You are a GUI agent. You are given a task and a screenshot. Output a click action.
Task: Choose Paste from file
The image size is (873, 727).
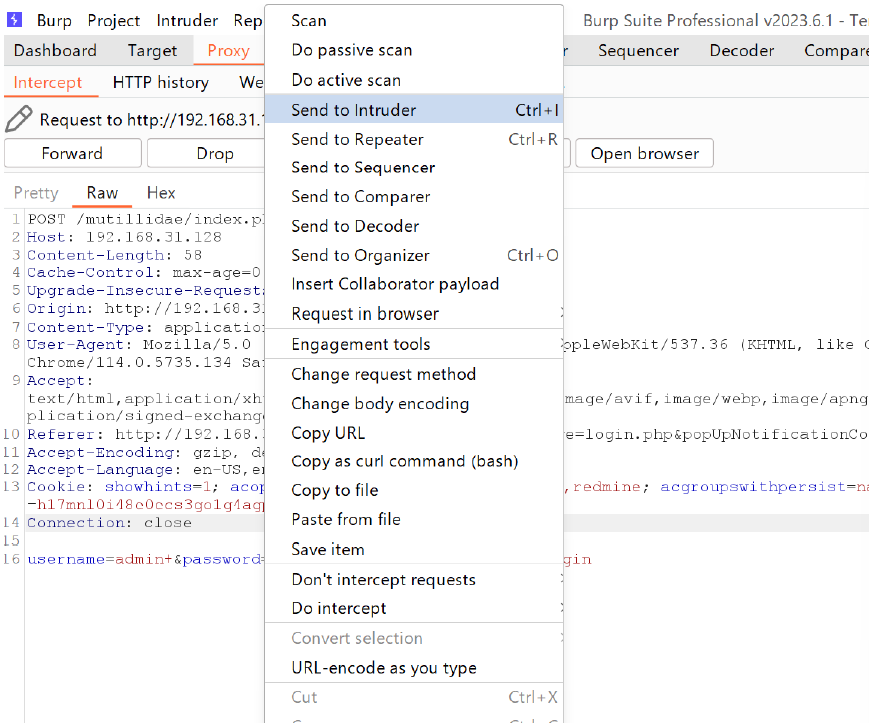[414, 519]
